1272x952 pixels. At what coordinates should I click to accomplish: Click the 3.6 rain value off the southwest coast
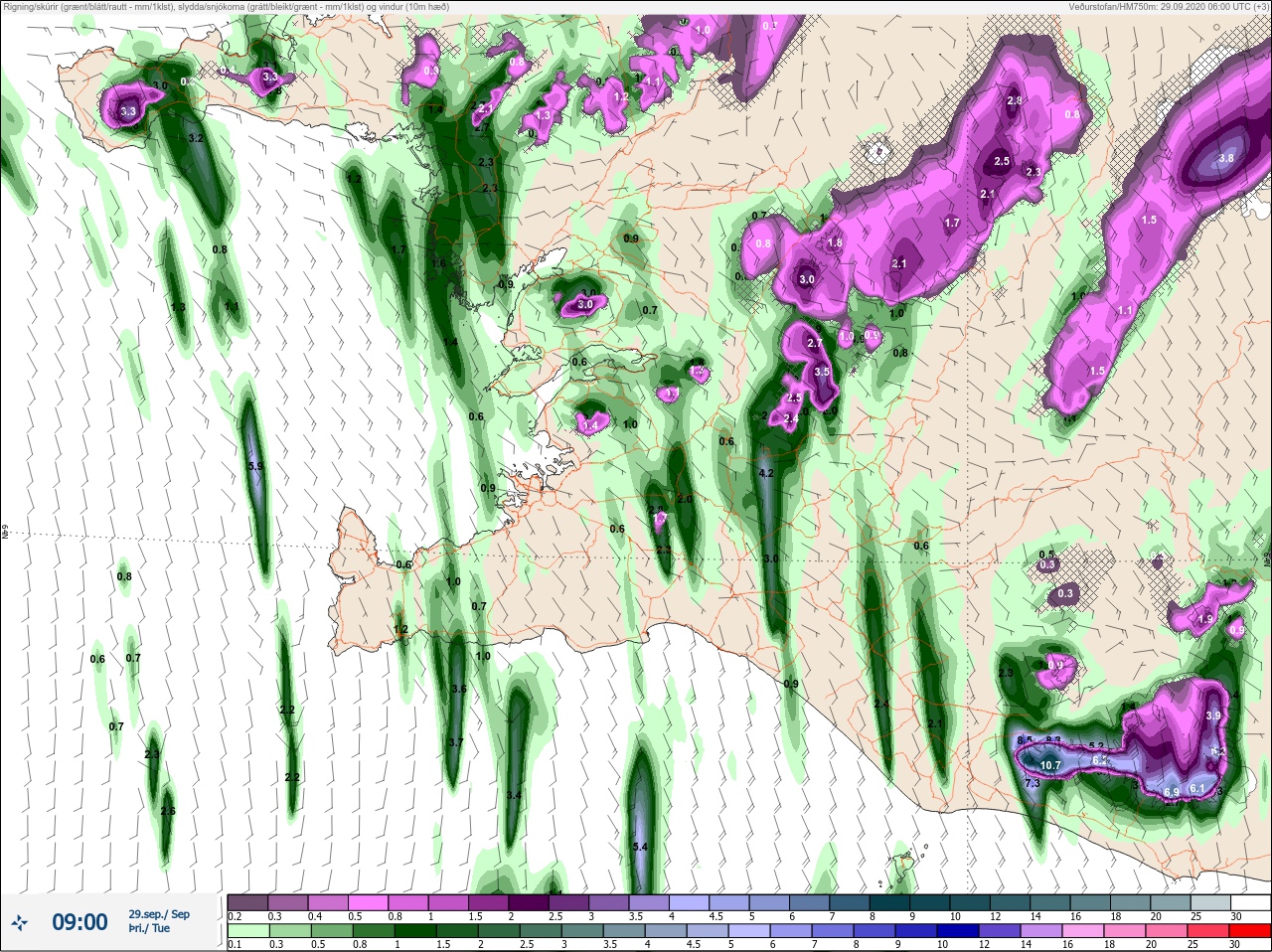(458, 689)
